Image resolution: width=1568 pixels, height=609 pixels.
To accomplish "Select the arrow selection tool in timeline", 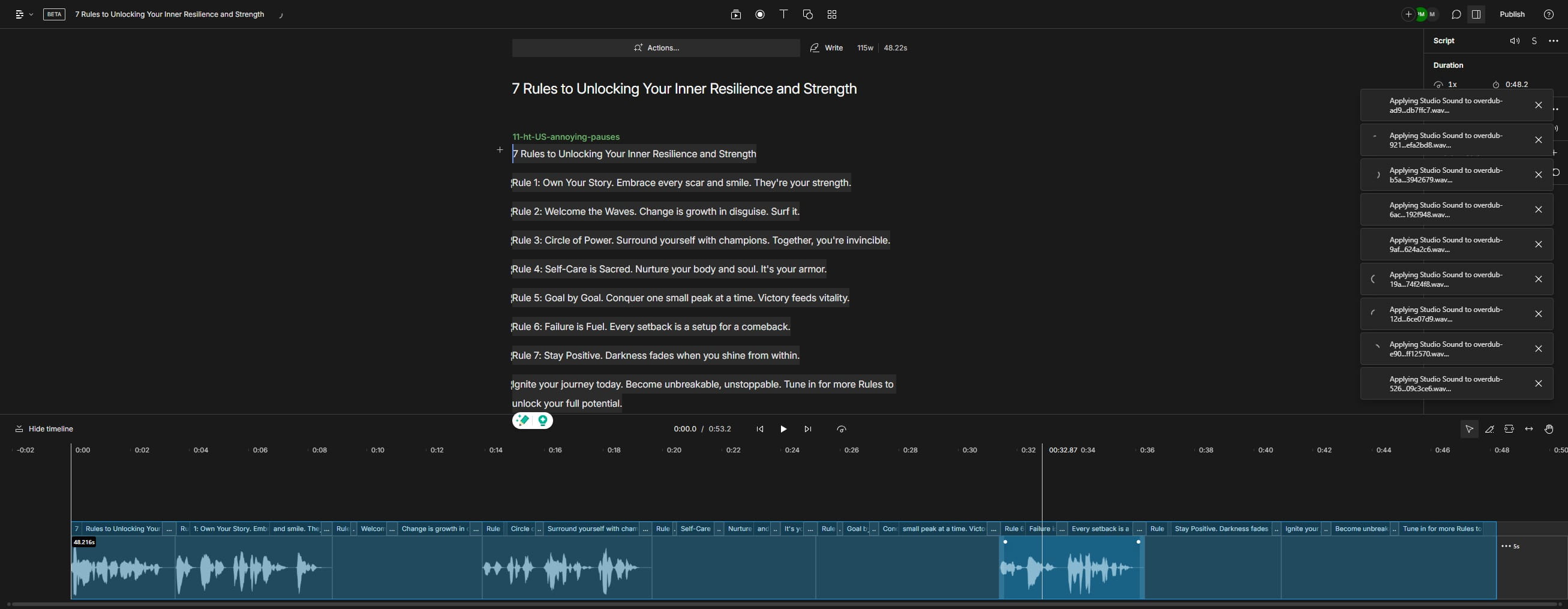I will [1469, 429].
